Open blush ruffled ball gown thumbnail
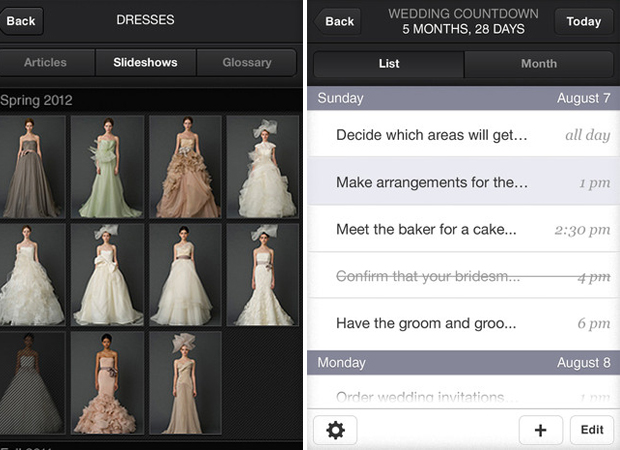620x450 pixels. (185, 166)
